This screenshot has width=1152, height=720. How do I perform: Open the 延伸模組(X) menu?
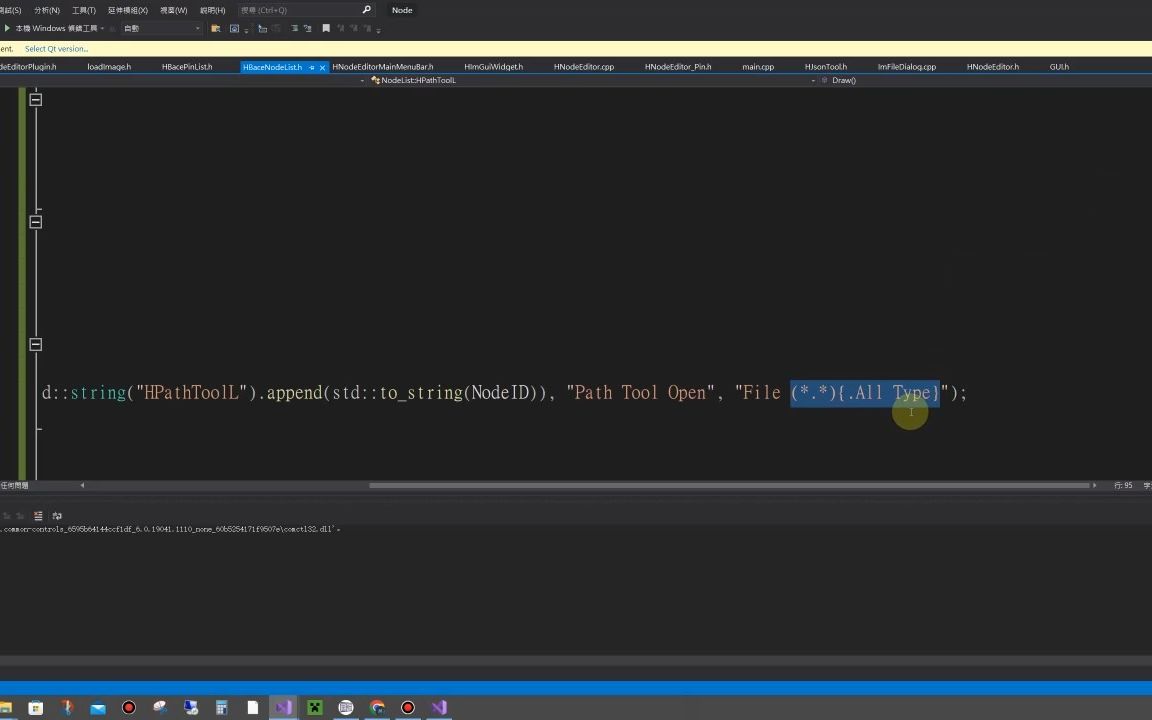[x=127, y=10]
